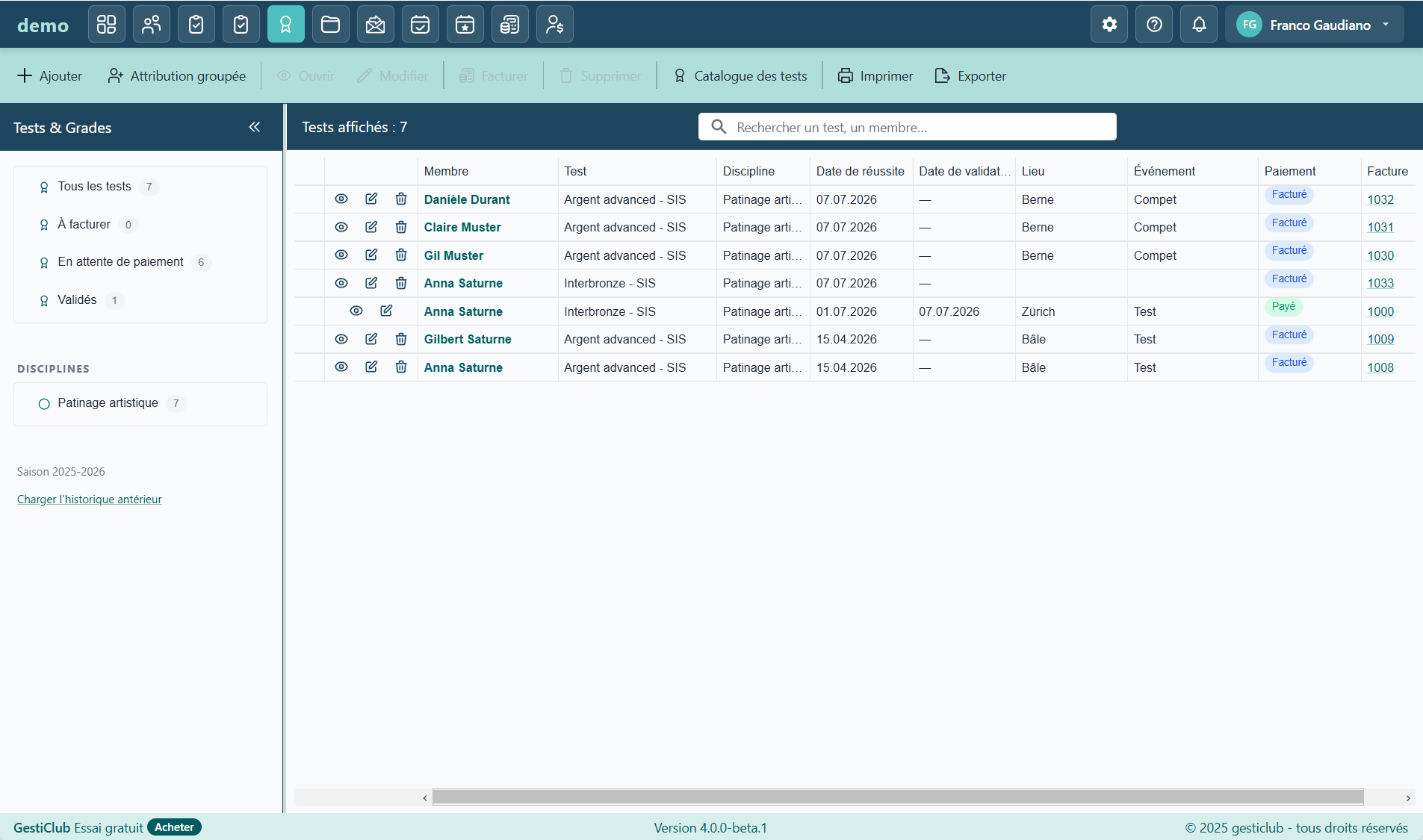The height and width of the screenshot is (840, 1423).
Task: Click the right arrow of the horizontal scrollbar
Action: coord(1408,797)
